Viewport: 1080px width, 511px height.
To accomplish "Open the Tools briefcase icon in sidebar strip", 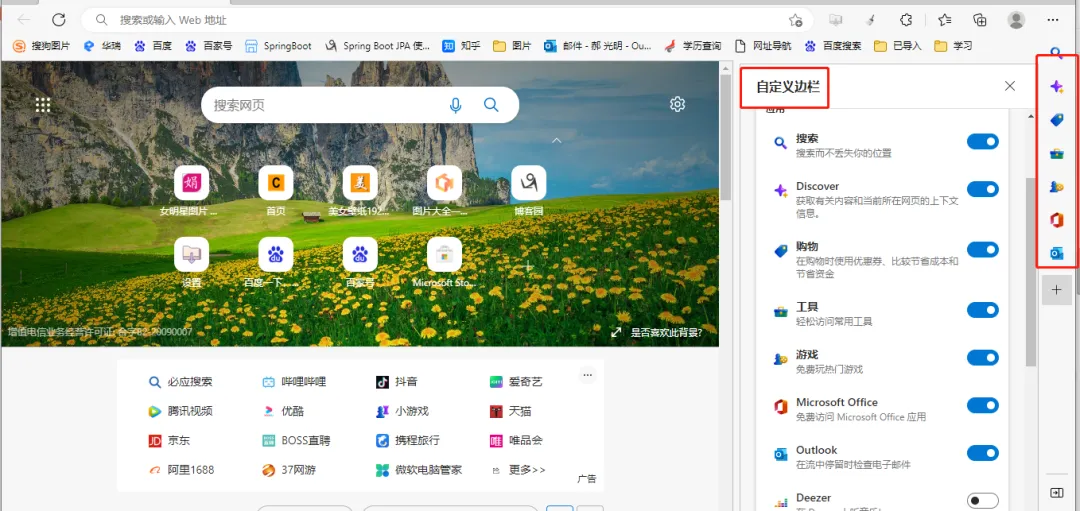I will (x=1057, y=154).
